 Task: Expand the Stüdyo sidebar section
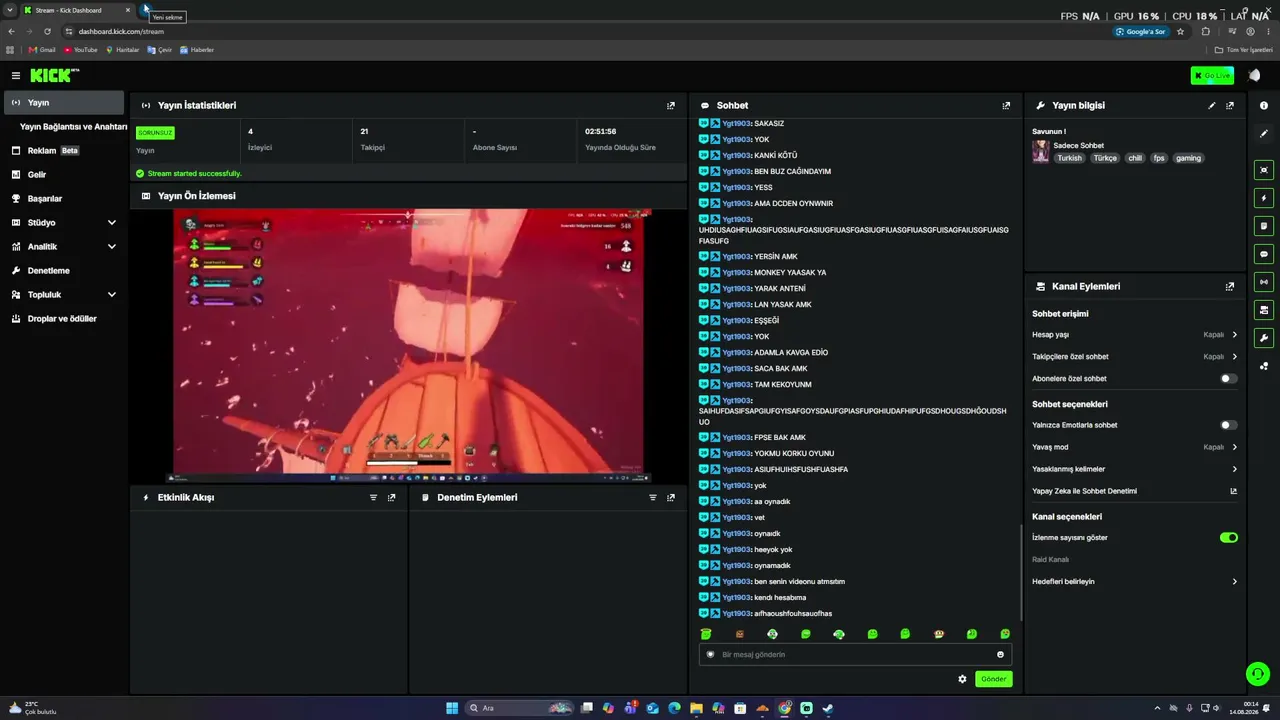click(x=65, y=223)
